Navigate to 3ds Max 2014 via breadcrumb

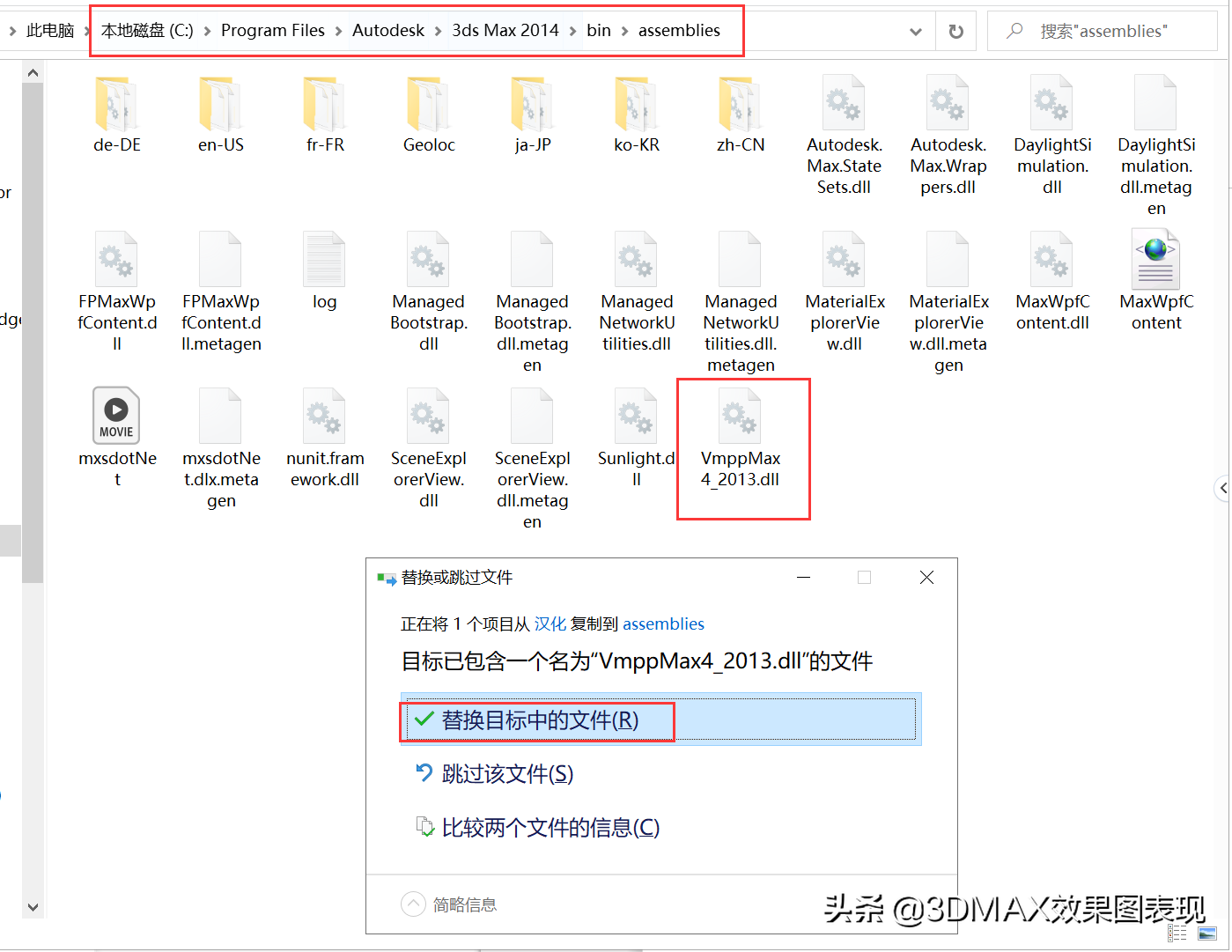505,30
